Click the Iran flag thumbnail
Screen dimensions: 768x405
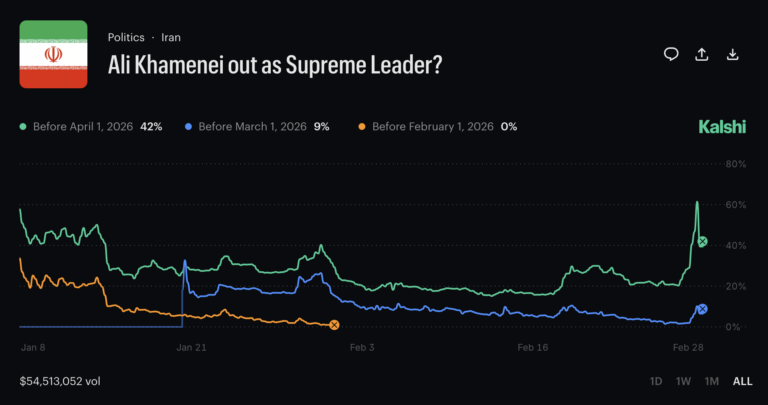(x=54, y=54)
